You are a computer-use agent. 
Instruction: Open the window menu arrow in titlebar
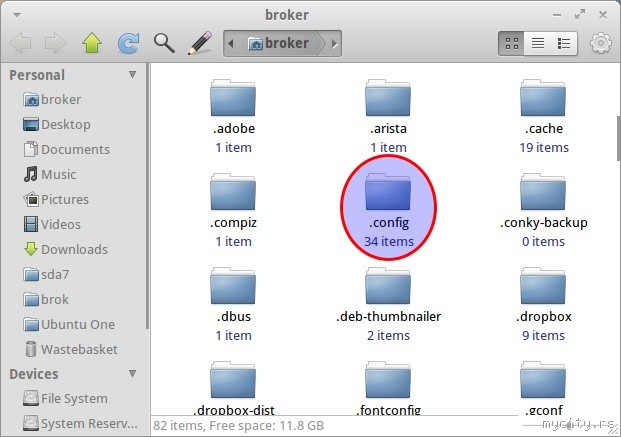coord(17,15)
